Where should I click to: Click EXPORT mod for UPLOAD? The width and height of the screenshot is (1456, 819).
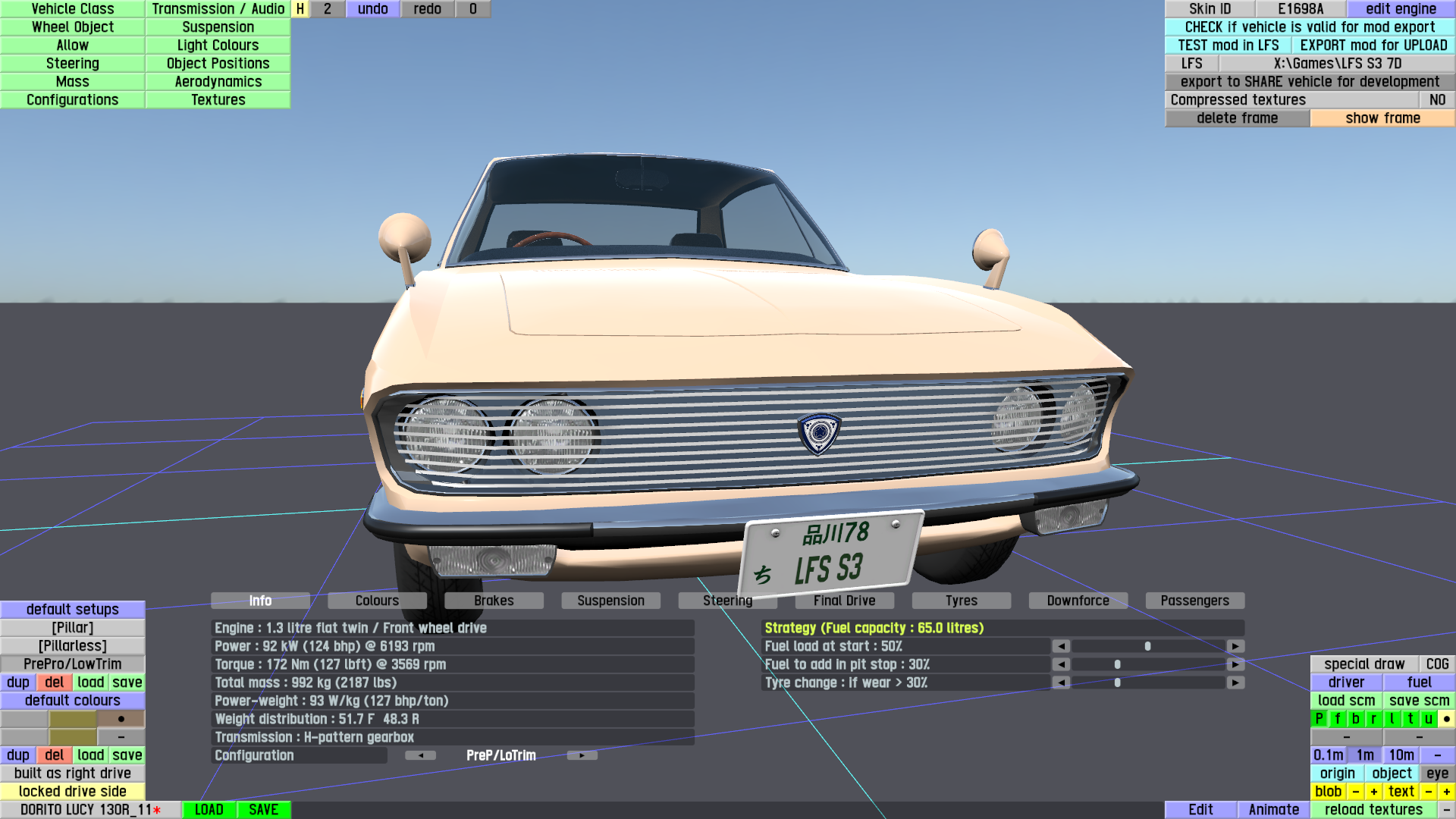coord(1373,45)
